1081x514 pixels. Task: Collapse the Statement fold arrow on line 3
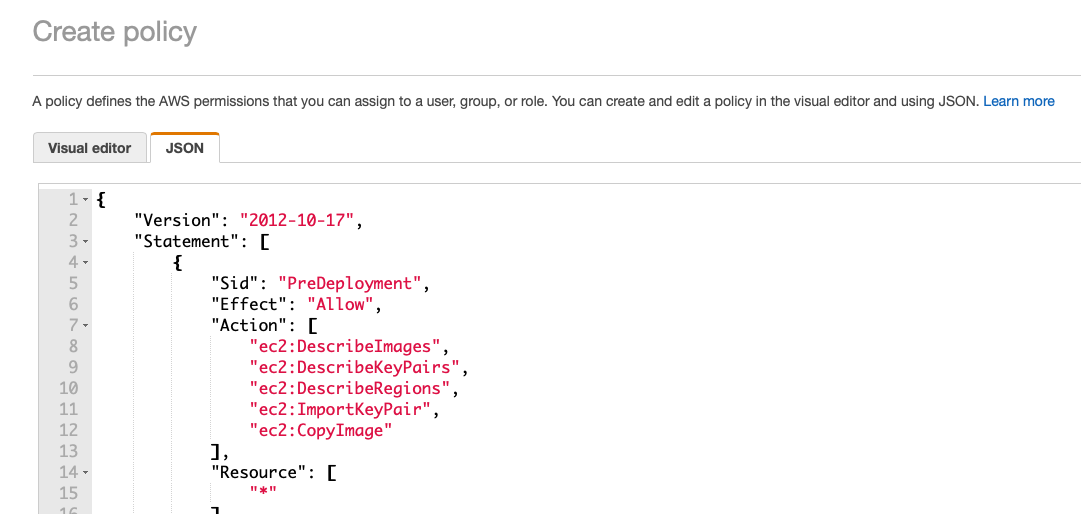pos(85,242)
